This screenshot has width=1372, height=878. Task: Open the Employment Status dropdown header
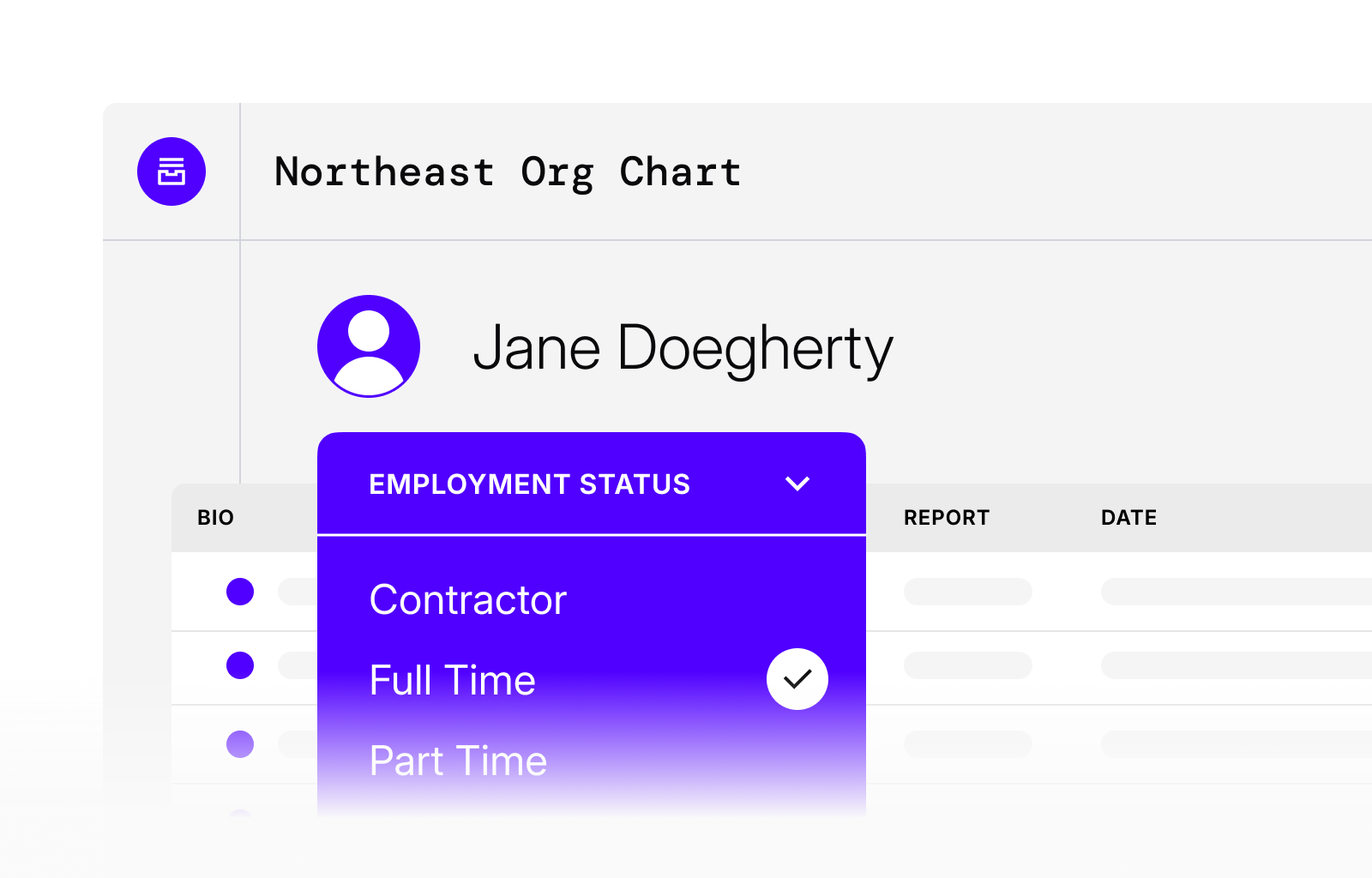pyautogui.click(x=529, y=484)
